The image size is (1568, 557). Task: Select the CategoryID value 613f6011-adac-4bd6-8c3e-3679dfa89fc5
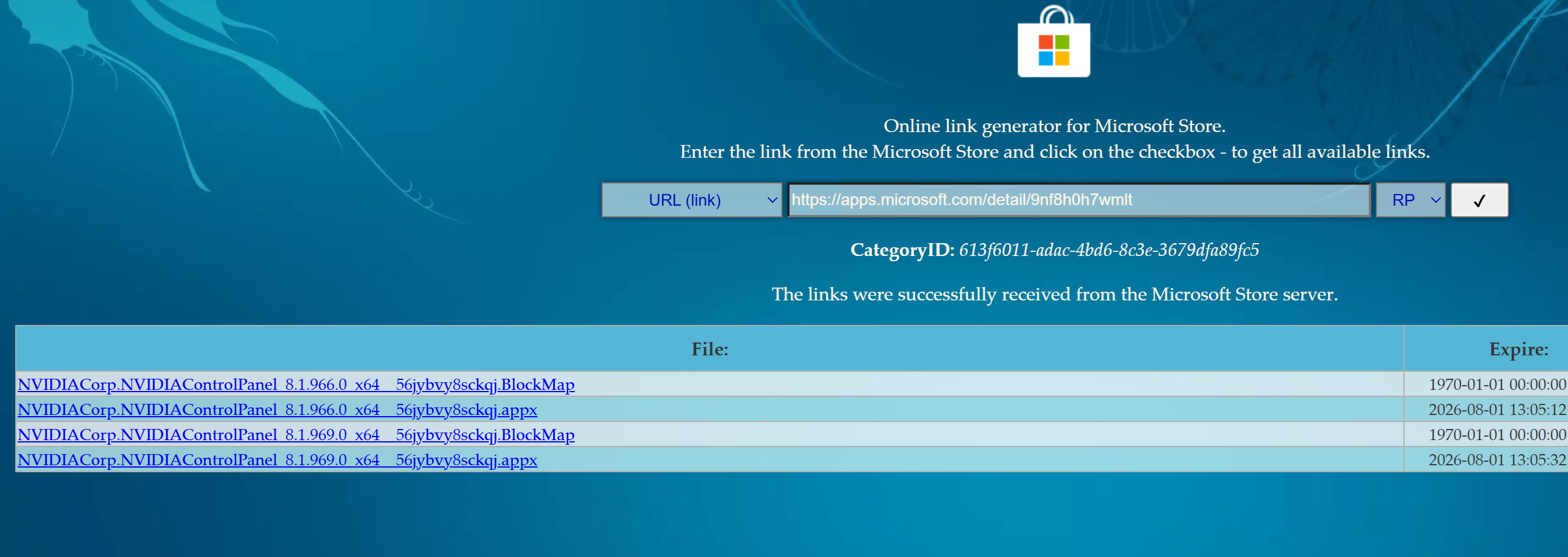tap(1108, 250)
